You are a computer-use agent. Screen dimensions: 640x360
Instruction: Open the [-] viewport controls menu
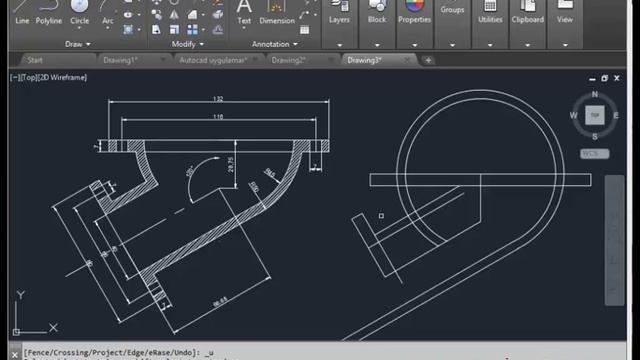point(15,78)
